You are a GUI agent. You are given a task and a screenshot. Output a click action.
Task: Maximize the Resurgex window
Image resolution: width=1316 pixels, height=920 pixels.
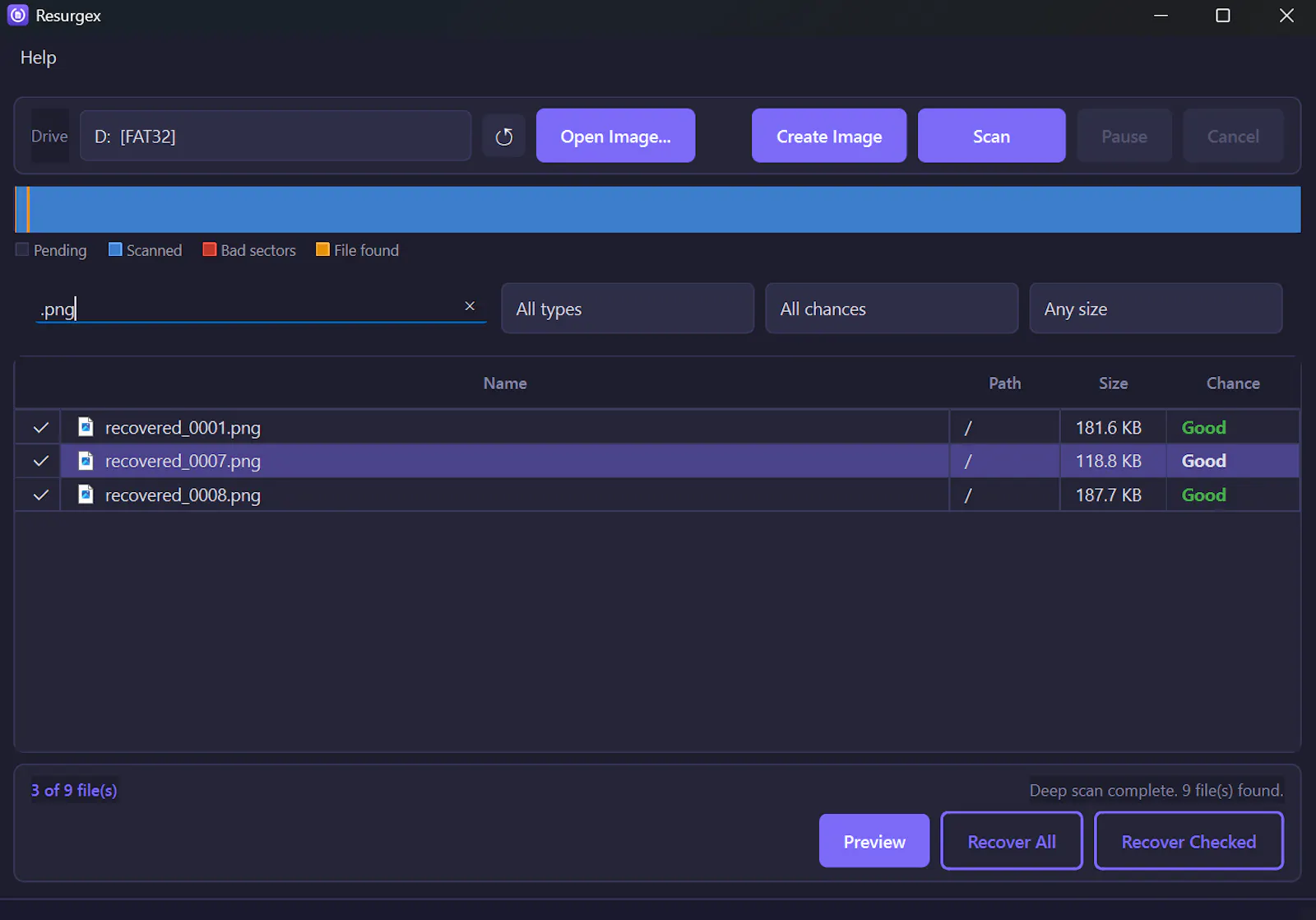point(1223,16)
